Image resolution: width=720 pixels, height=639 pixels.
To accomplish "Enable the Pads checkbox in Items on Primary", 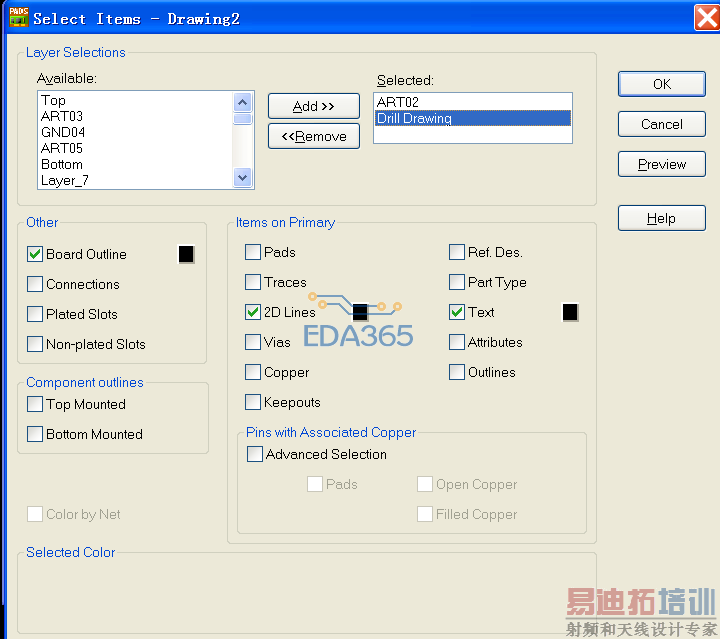I will click(253, 252).
